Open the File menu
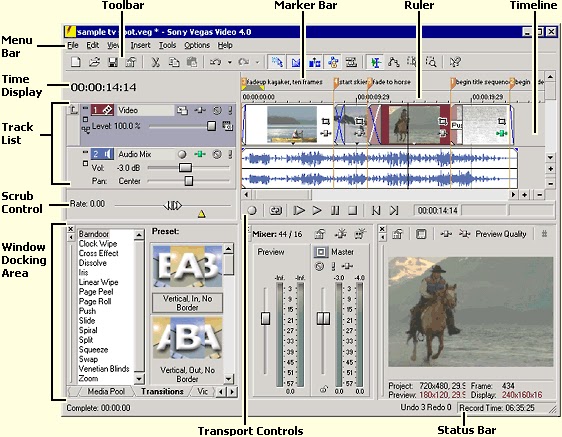Viewport: 562px width, 437px height. pos(73,45)
